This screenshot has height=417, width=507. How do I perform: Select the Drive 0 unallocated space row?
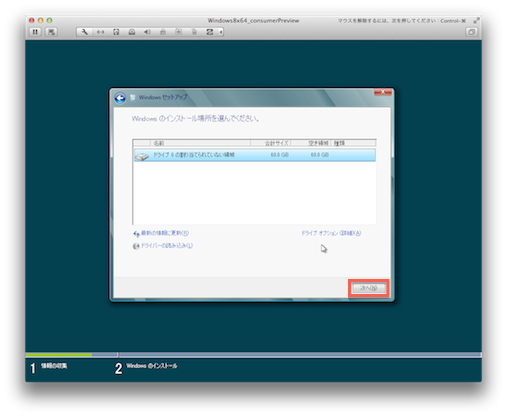[x=255, y=155]
